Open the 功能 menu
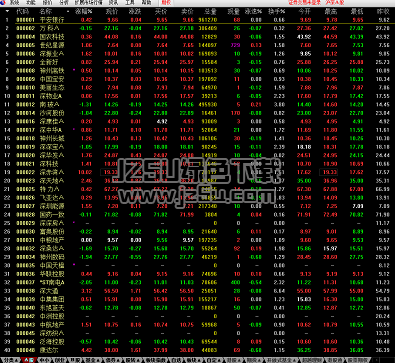 [x=31, y=2]
